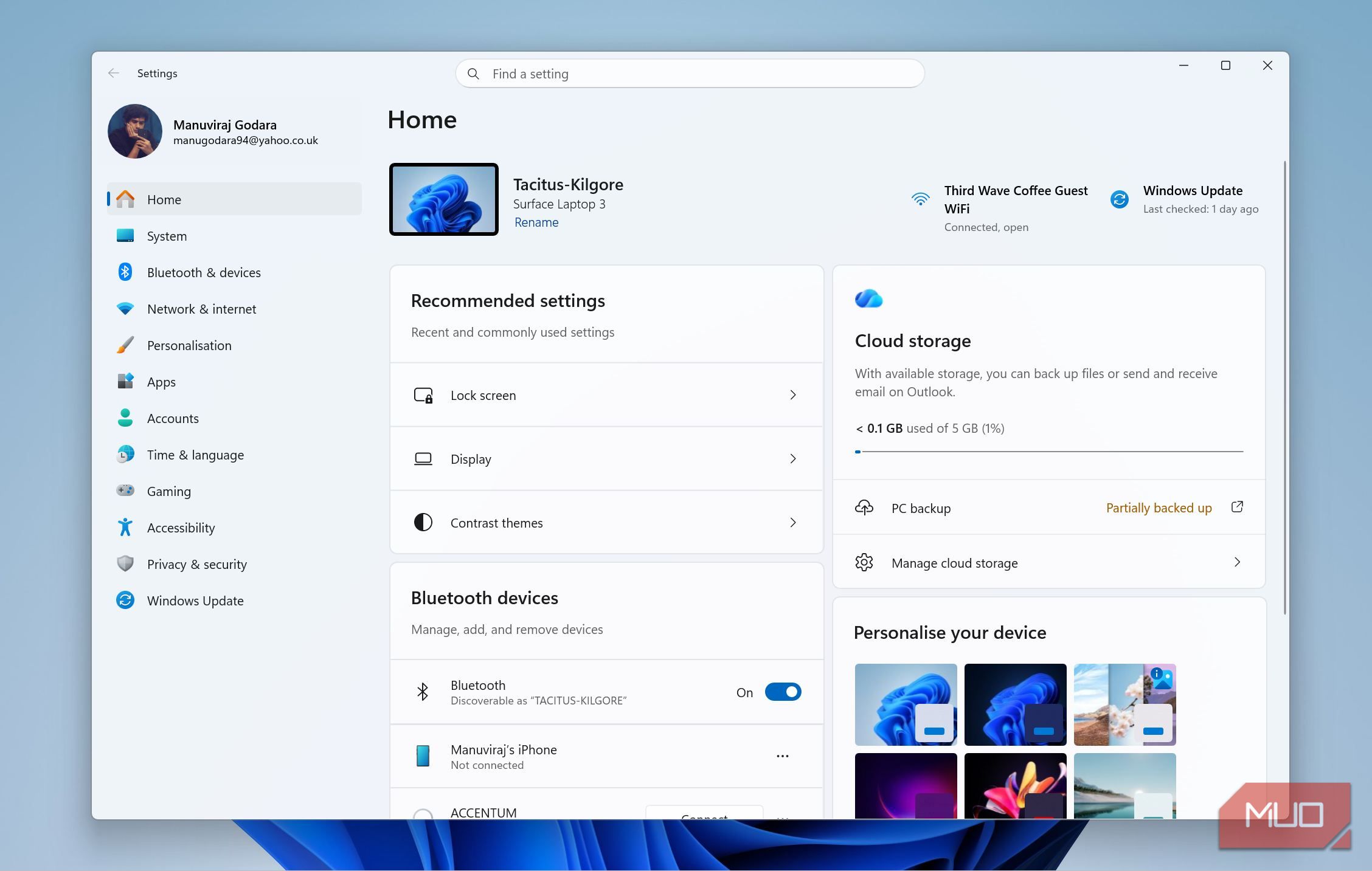Go to Network & internet settings
This screenshot has height=871, width=1372.
pos(234,309)
